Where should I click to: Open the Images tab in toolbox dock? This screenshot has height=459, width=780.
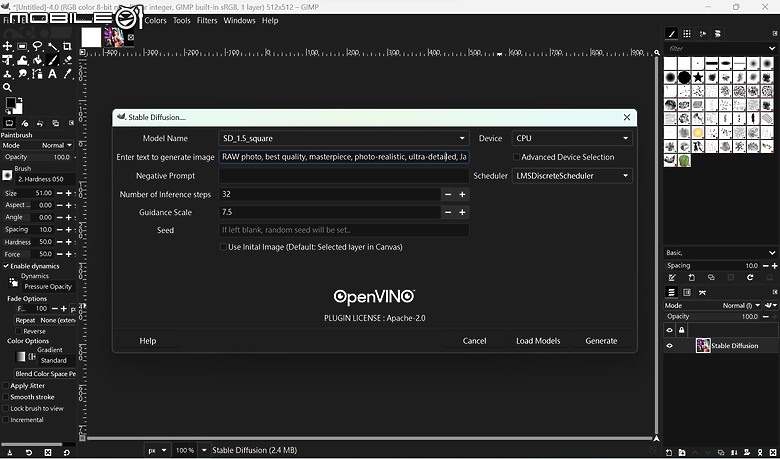56,123
